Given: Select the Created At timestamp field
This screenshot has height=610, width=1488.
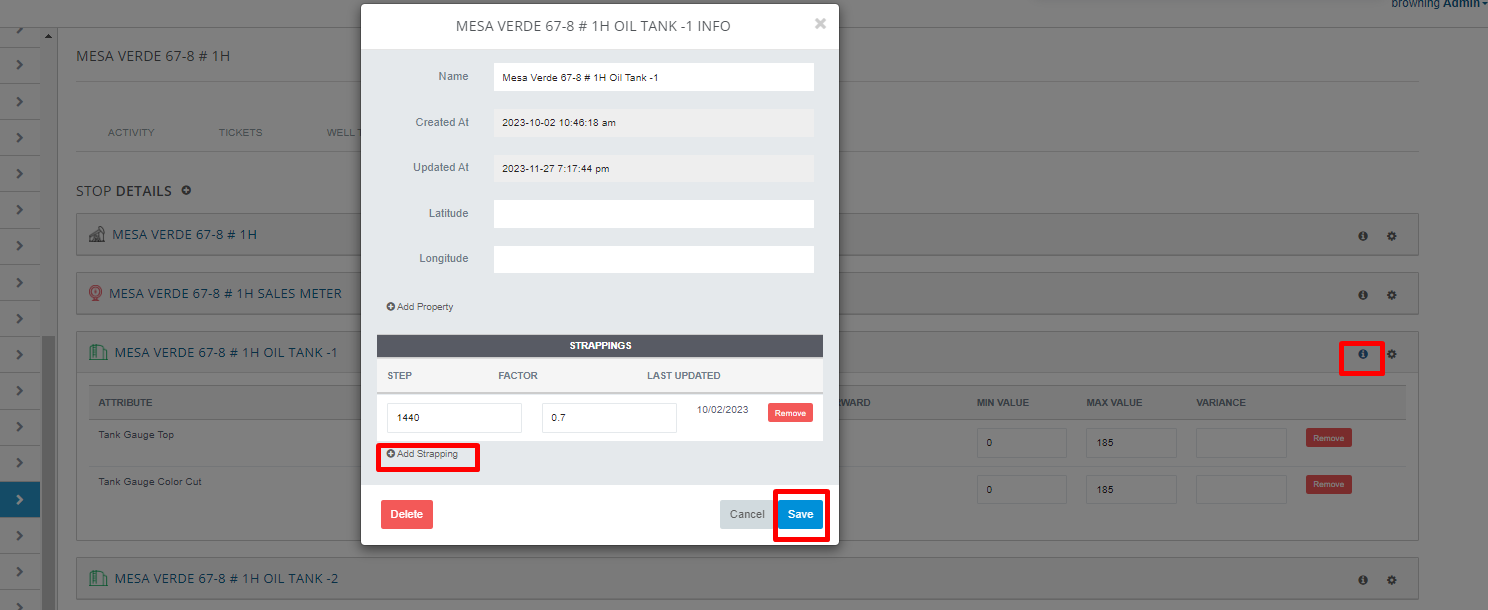Looking at the screenshot, I should (653, 123).
